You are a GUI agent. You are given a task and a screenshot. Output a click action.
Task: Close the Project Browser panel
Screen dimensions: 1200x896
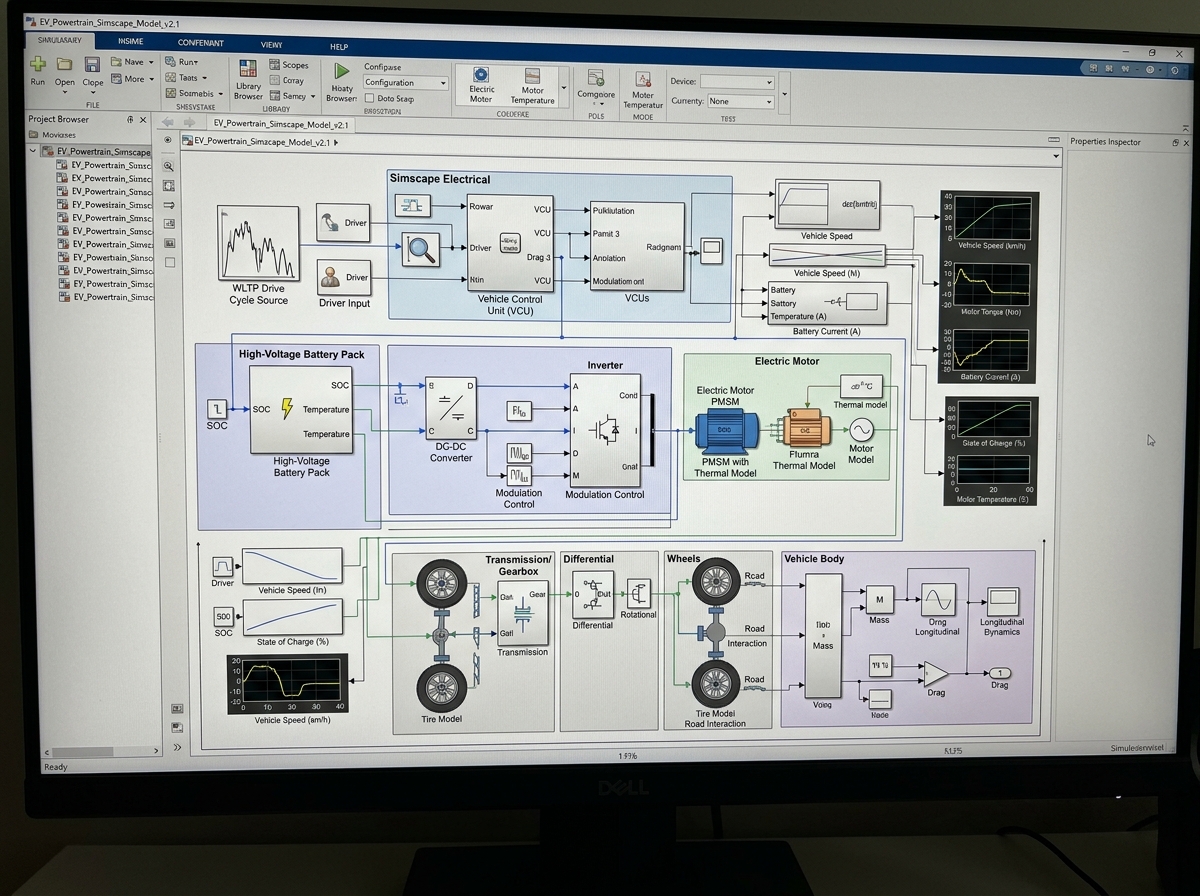143,119
